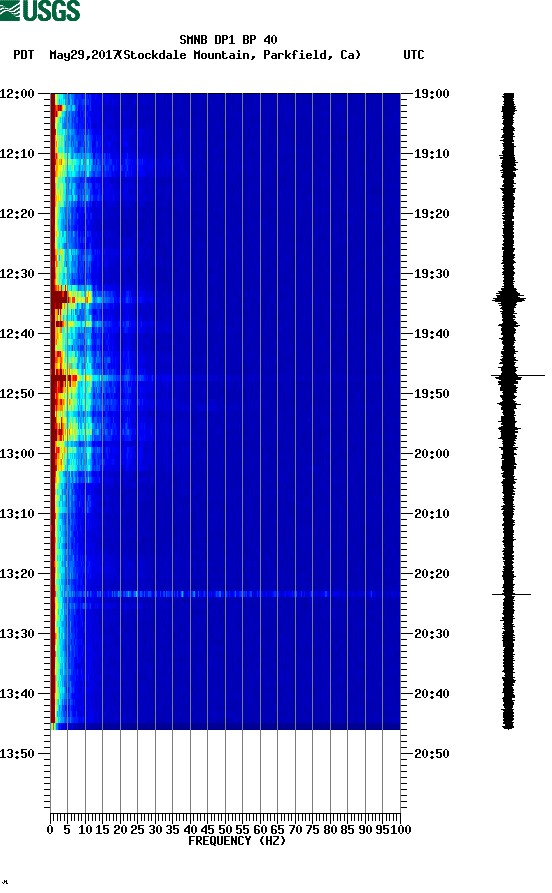552x893 pixels.
Task: Click the waveform event tick near 20:23 UTC
Action: tap(512, 595)
